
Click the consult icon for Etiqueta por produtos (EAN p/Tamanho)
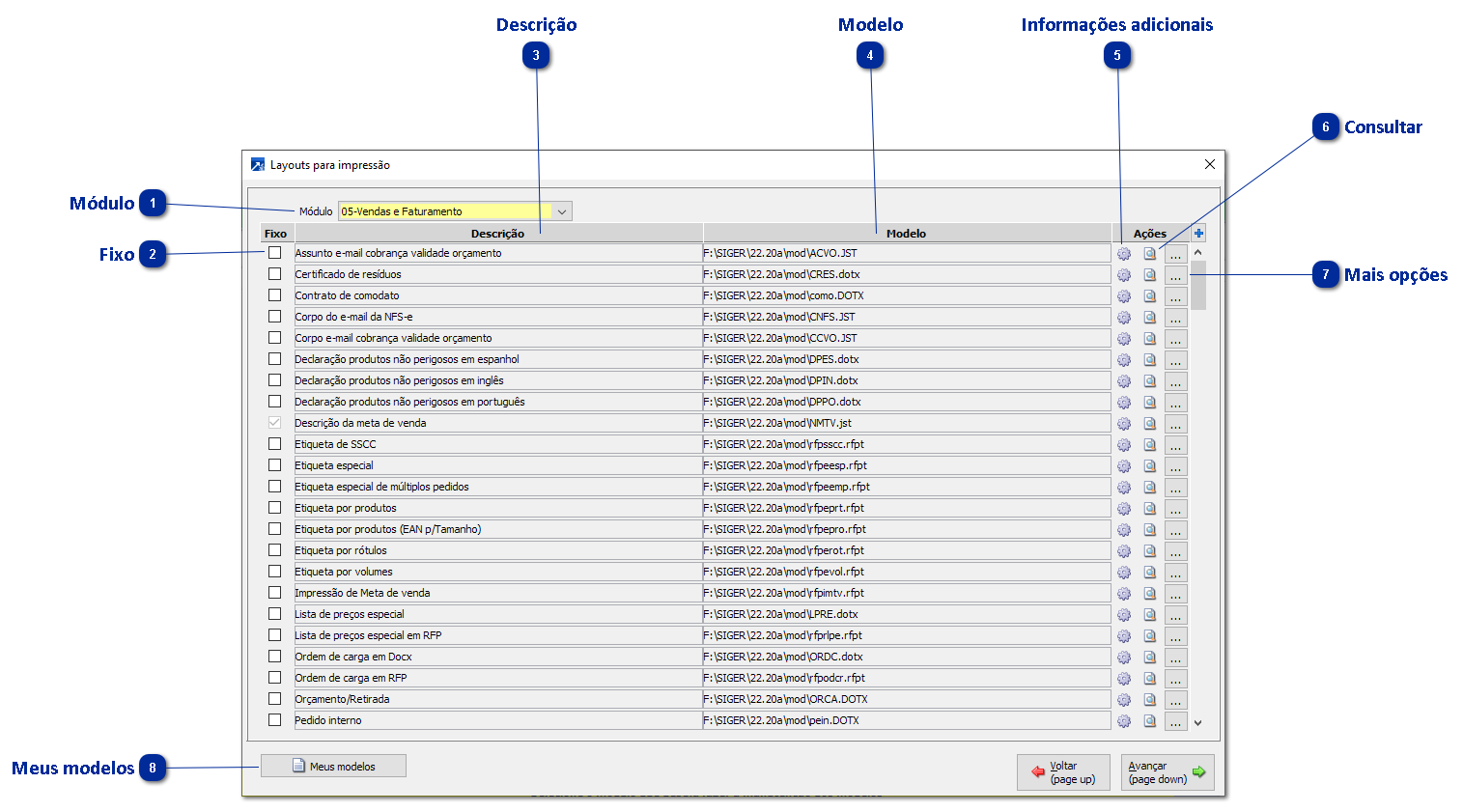click(1150, 530)
